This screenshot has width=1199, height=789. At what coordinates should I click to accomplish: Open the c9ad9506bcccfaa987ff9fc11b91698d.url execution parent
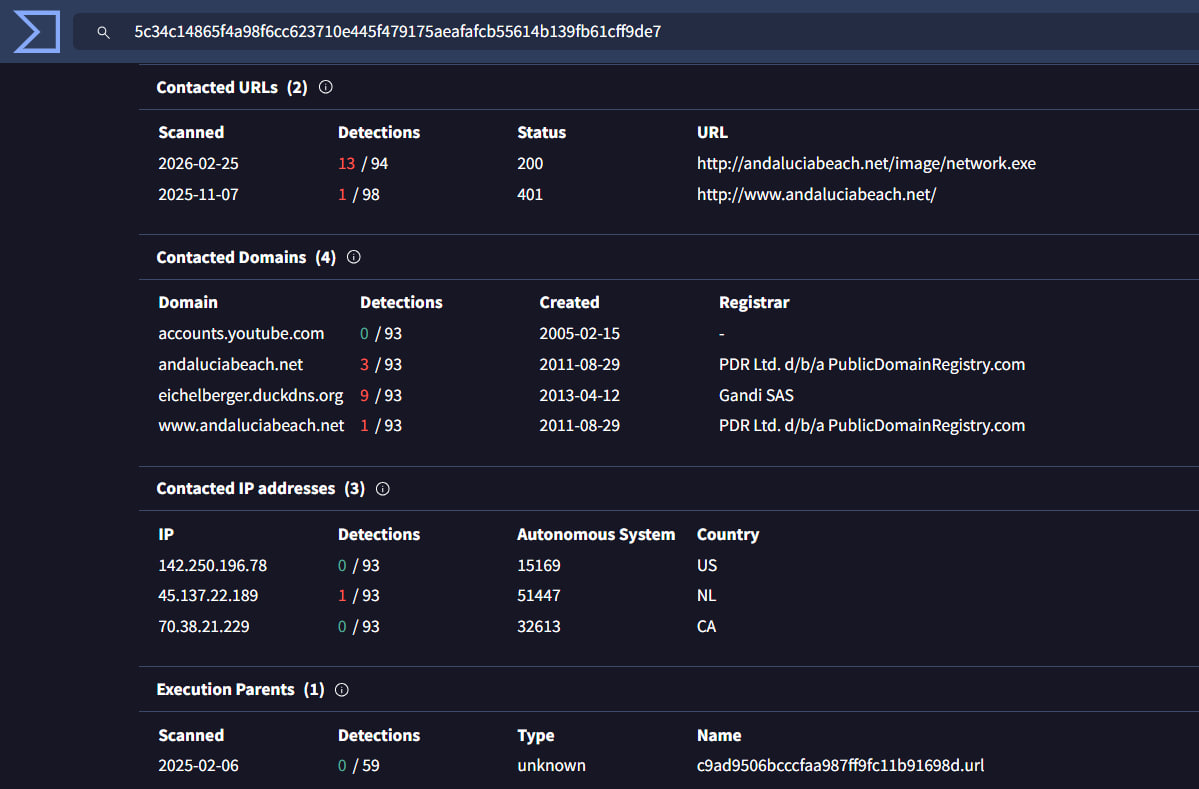coord(840,765)
